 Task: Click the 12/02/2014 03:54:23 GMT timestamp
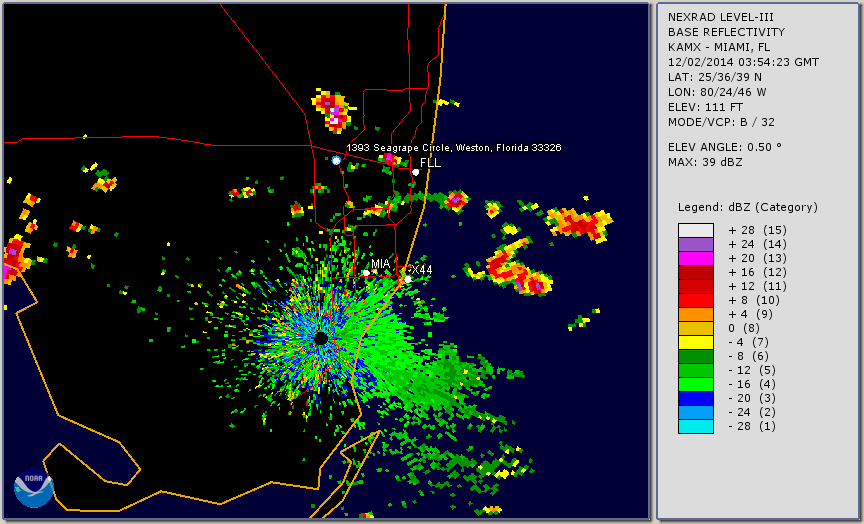pyautogui.click(x=743, y=62)
